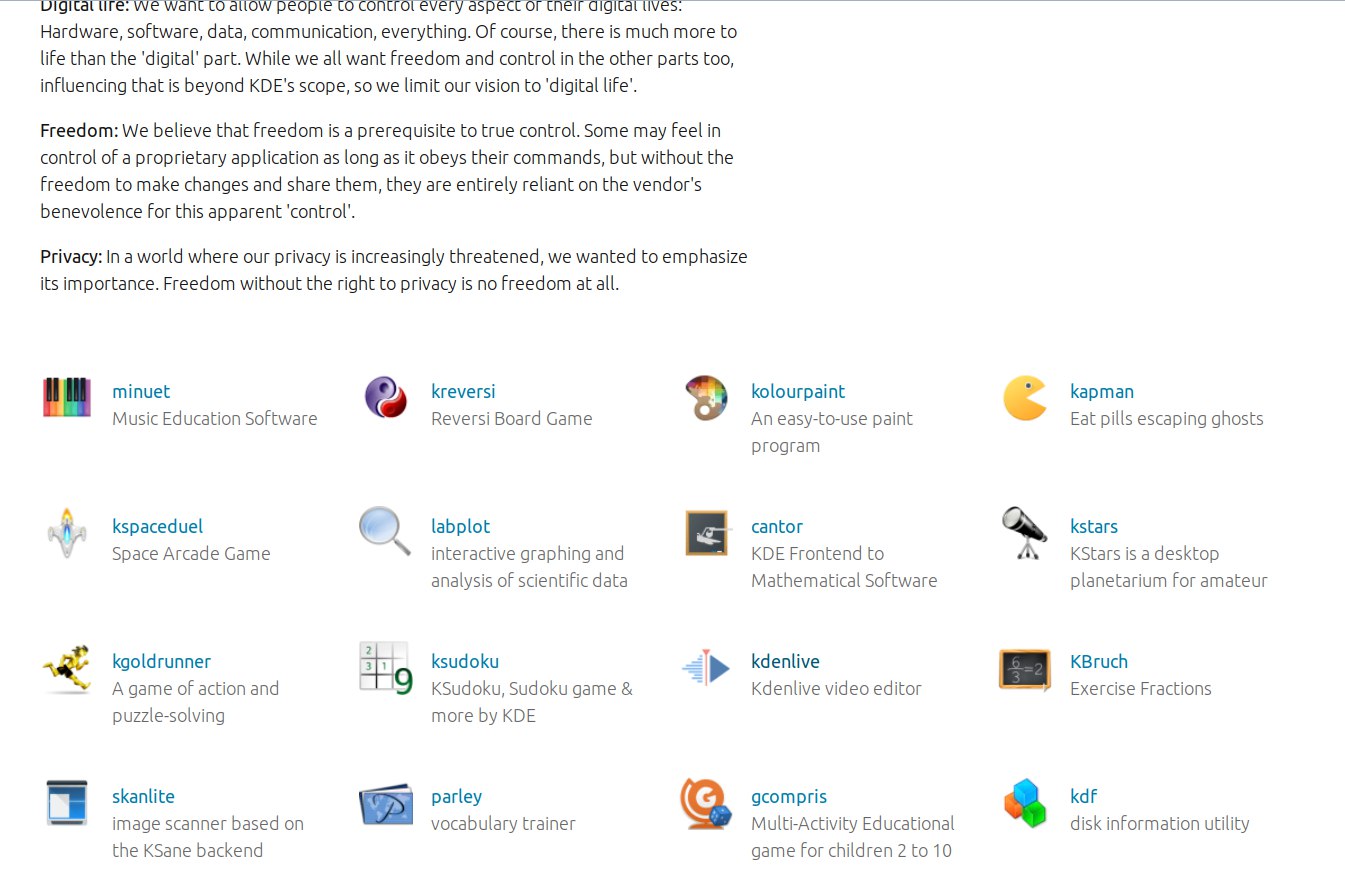1345x893 pixels.
Task: Select the kgoldrunner link
Action: coord(162,661)
